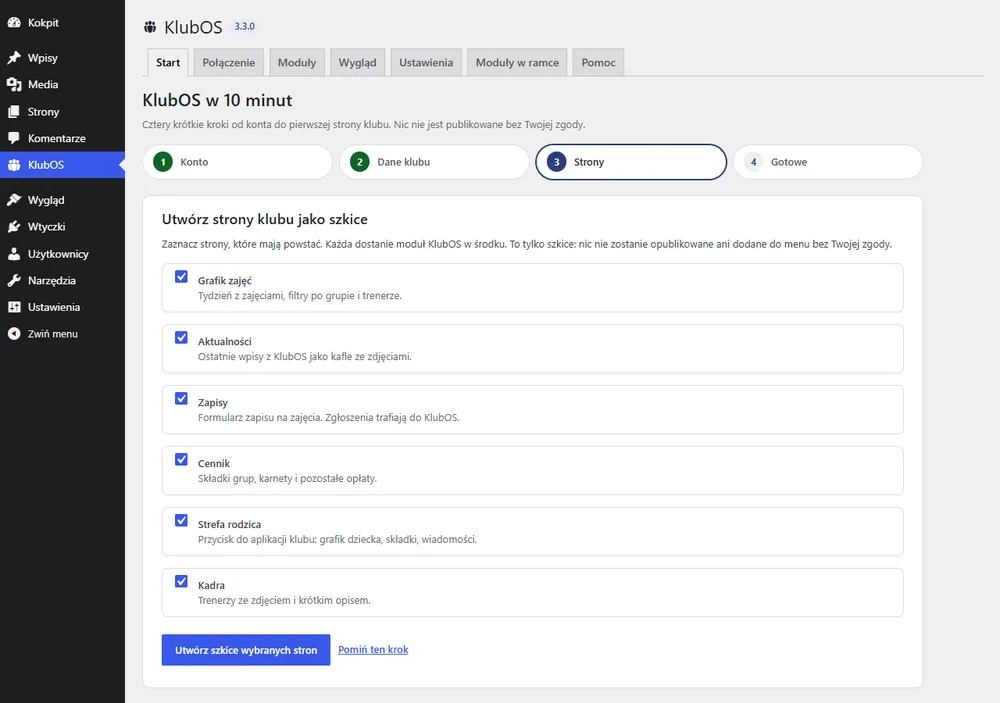Open Narzędzia in the sidebar menu
This screenshot has width=1000, height=703.
(x=62, y=281)
